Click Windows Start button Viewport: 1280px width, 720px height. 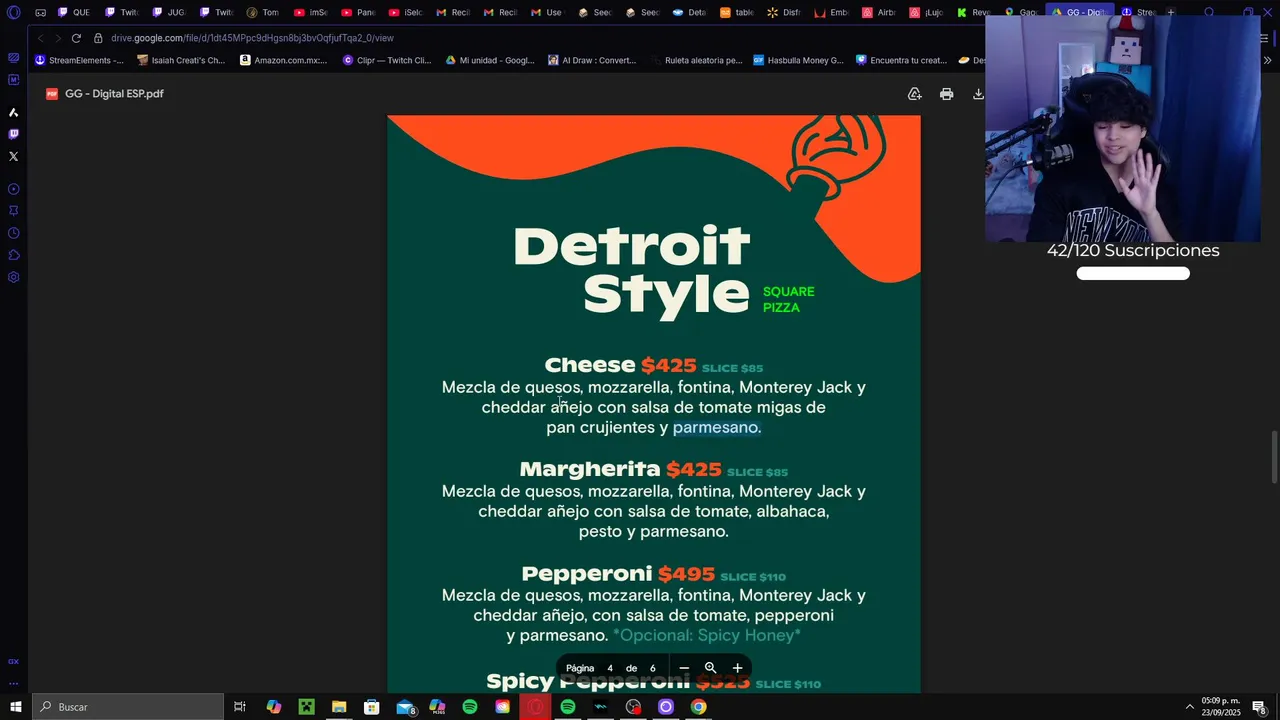click(x=15, y=707)
